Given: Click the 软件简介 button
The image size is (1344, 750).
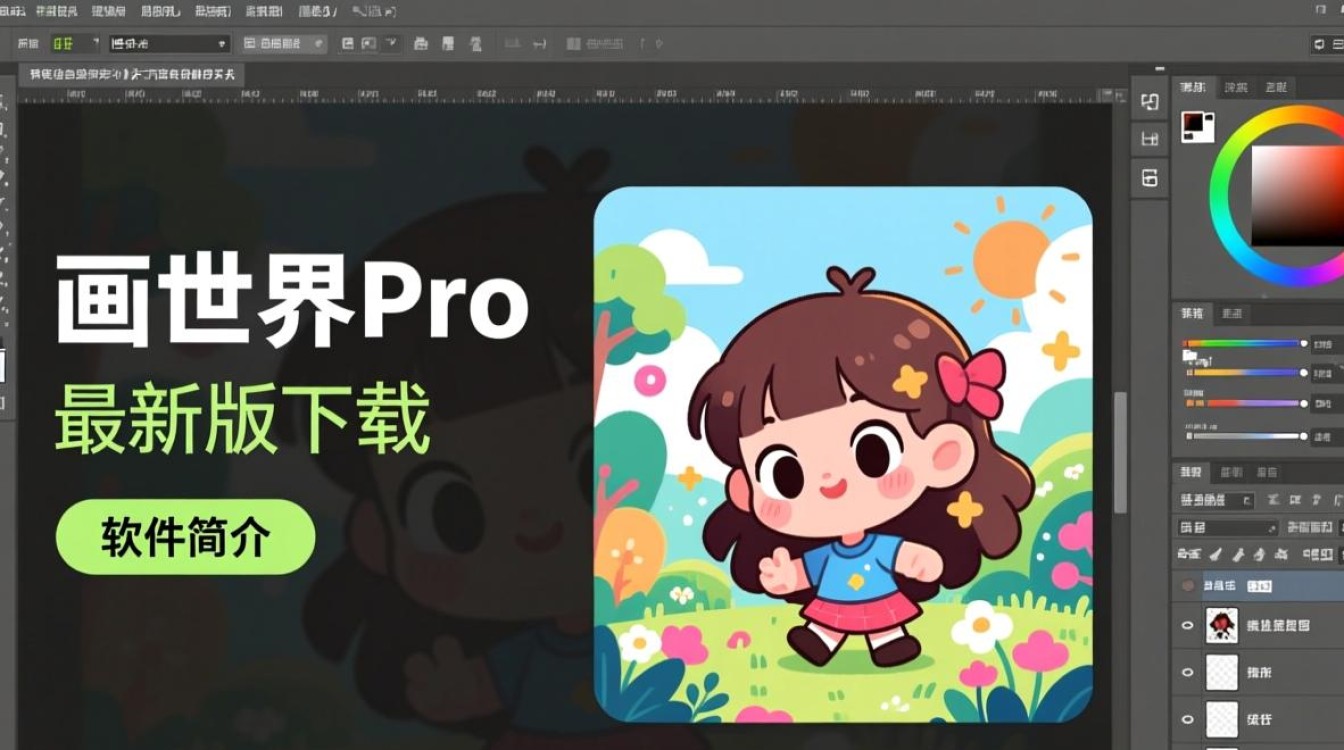Looking at the screenshot, I should 185,538.
